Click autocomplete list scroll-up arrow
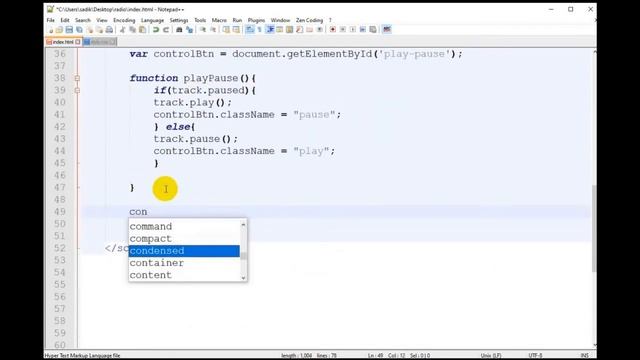This screenshot has width=640, height=360. tap(243, 224)
